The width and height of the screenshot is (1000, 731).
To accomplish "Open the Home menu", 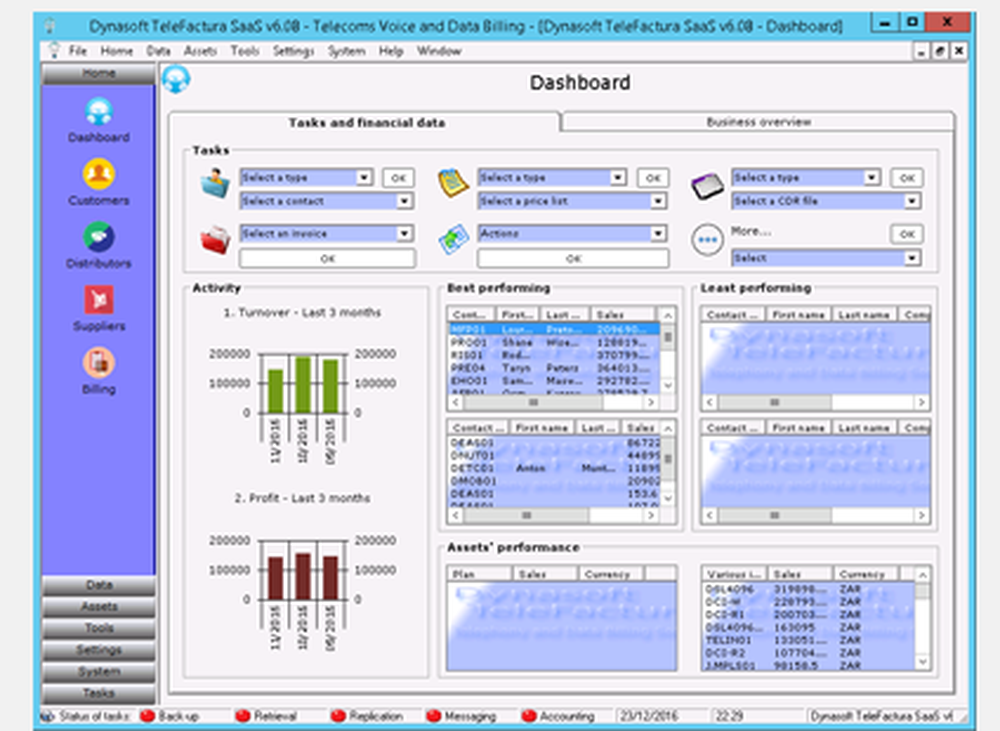I will (x=117, y=51).
